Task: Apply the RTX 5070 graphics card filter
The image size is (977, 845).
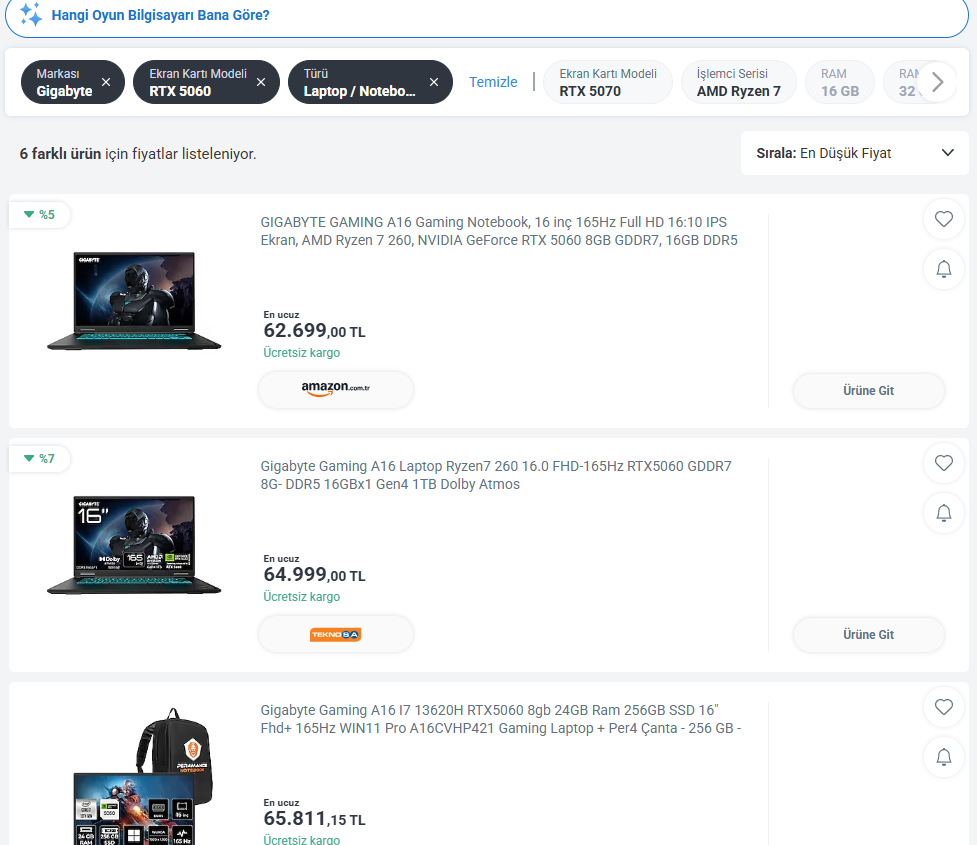Action: [608, 82]
